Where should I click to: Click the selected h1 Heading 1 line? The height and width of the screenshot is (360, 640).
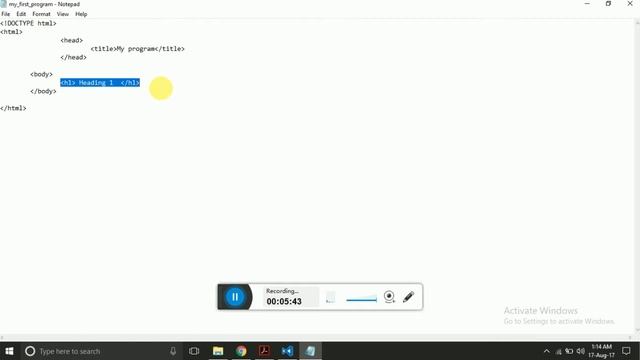100,83
